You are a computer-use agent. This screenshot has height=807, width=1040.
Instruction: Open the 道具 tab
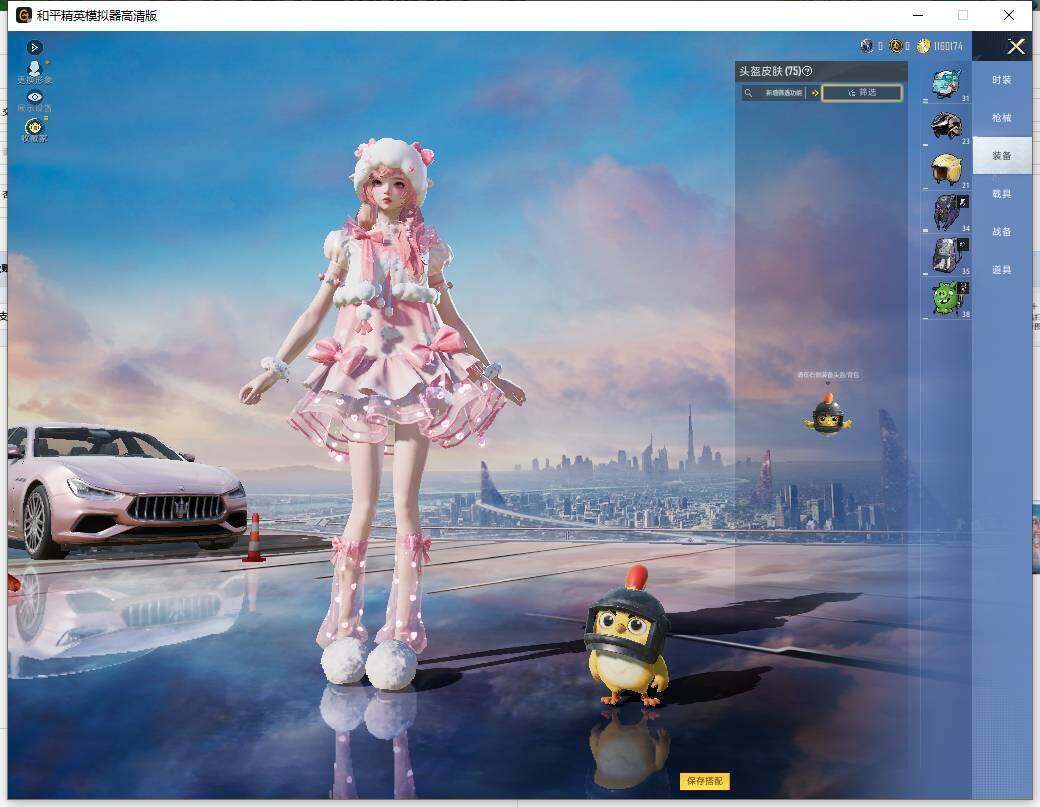pos(1002,270)
